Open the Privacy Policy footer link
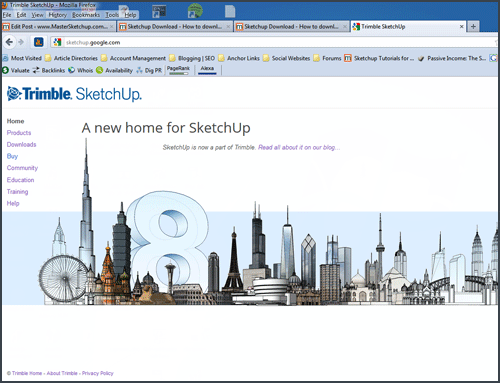 pos(98,373)
